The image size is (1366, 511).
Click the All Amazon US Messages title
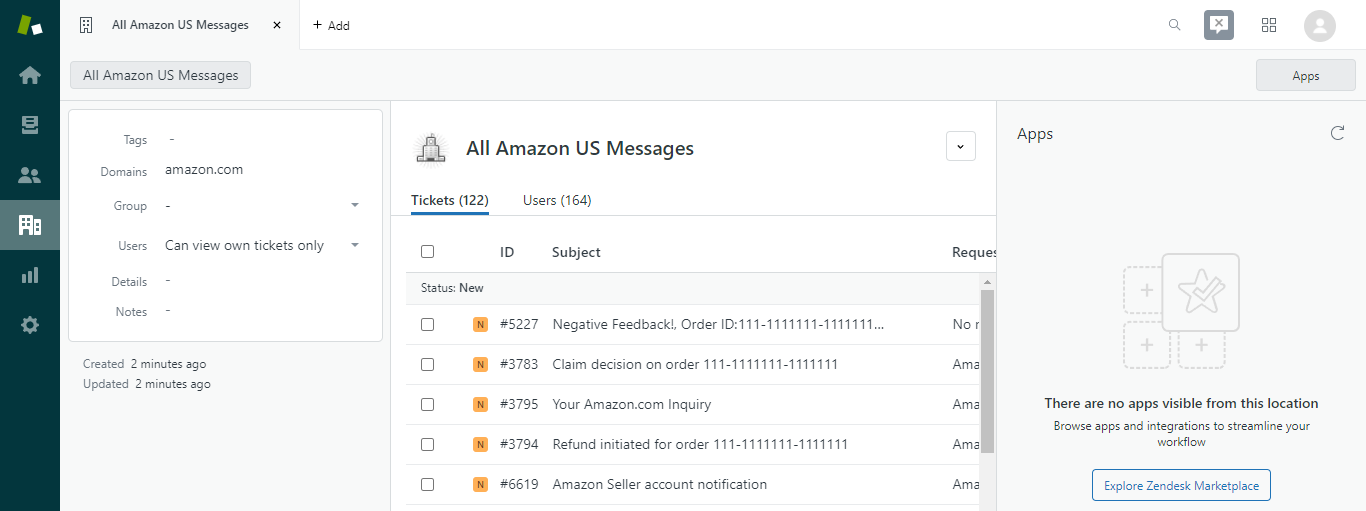tap(580, 148)
